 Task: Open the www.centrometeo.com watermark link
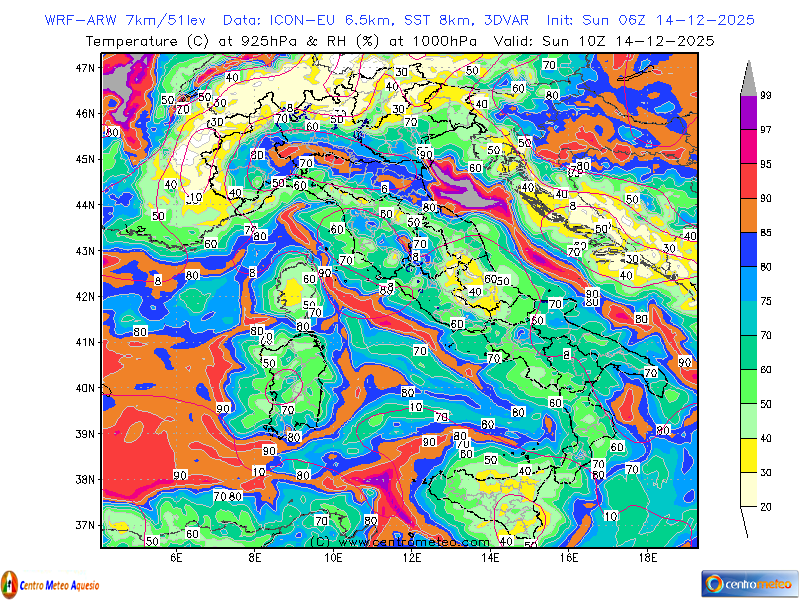[388, 541]
